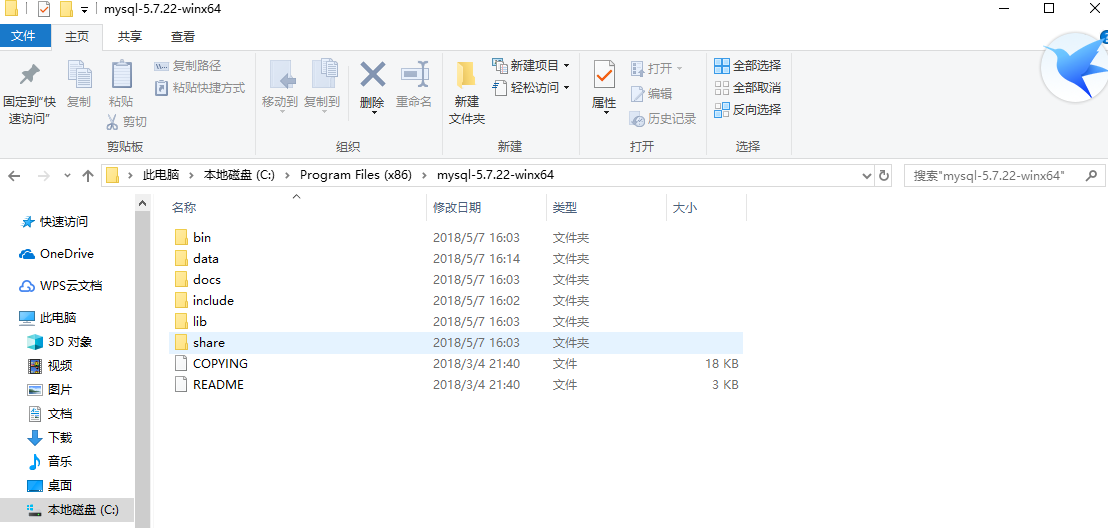Click the Open (打开) ribbon button

[656, 69]
